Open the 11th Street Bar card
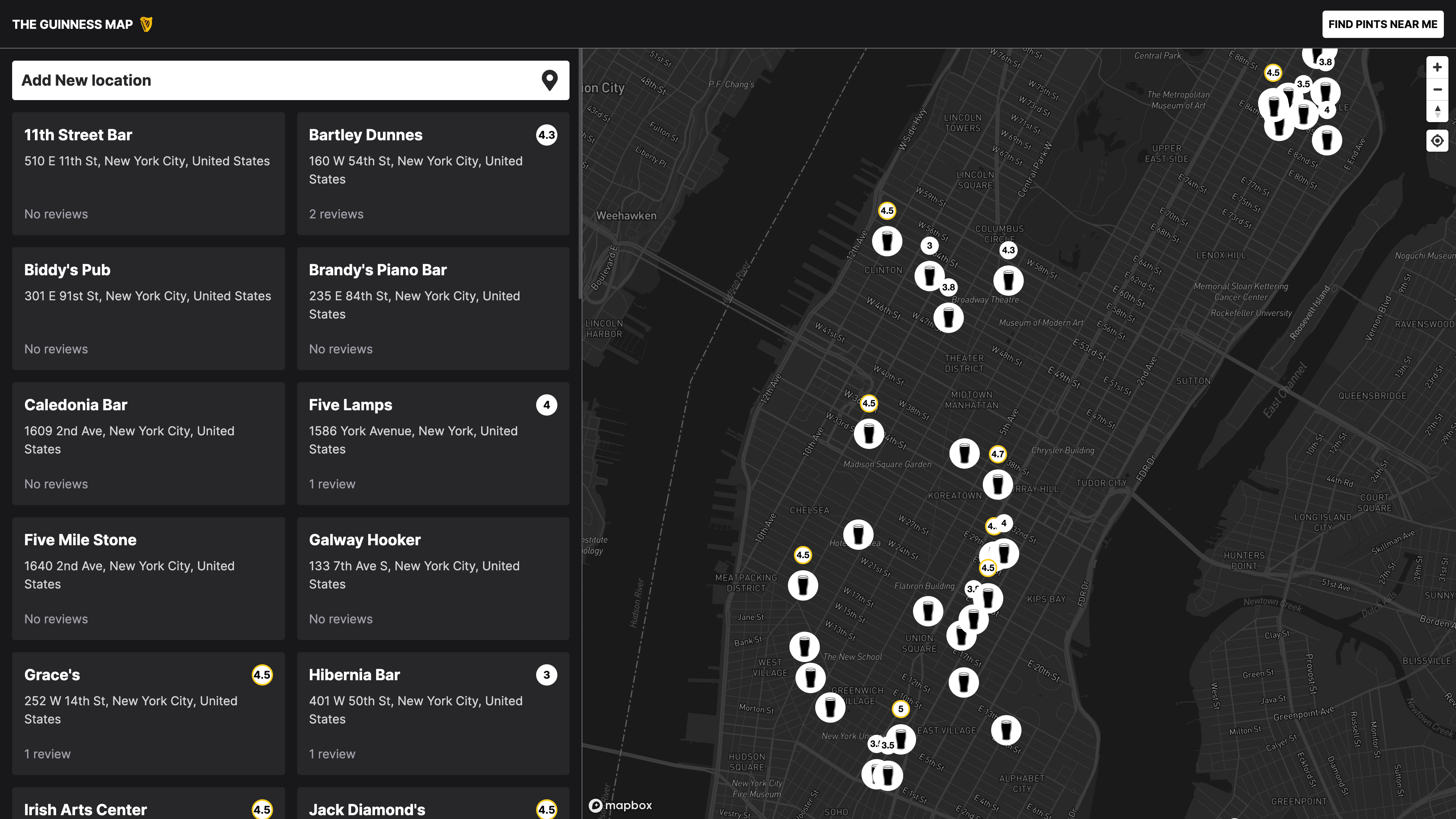The image size is (1456, 819). [x=149, y=174]
